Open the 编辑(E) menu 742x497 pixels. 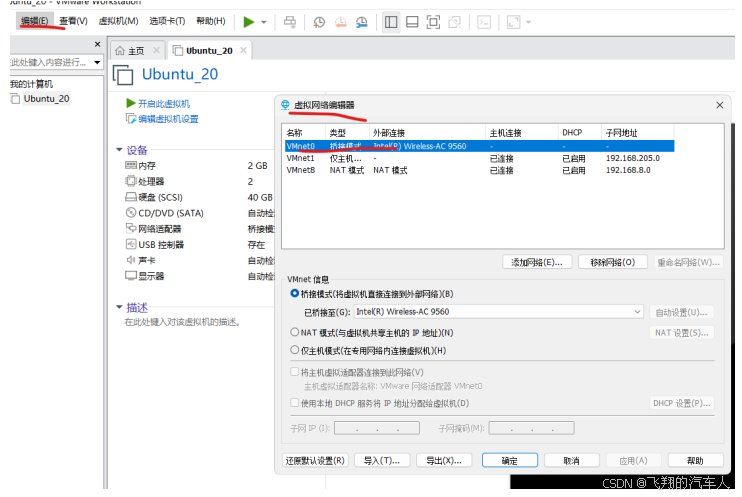pos(35,21)
